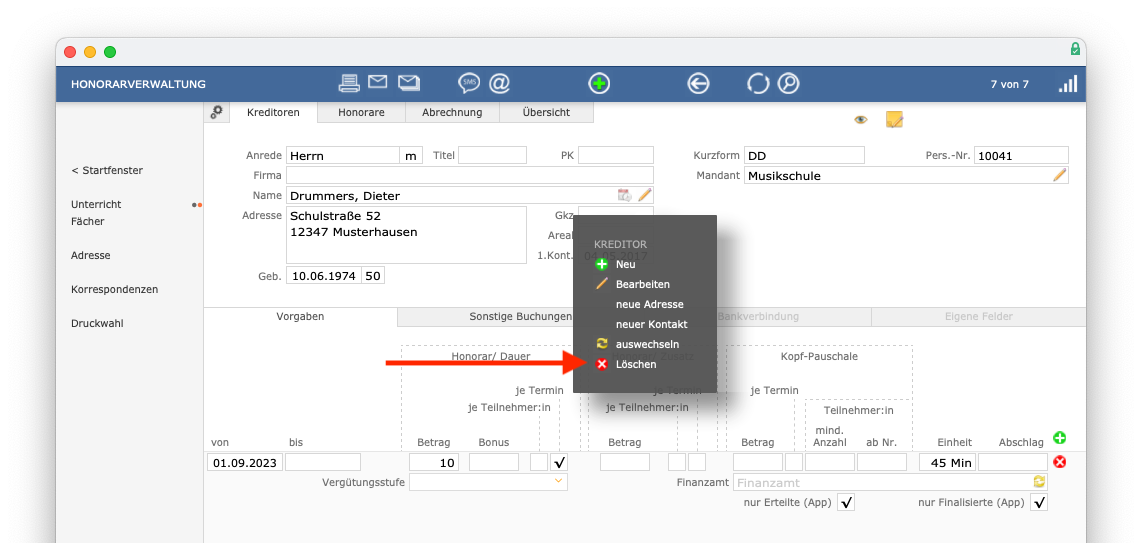The height and width of the screenshot is (543, 1142).
Task: Click the Anrede field showing 'Herrn'
Action: pos(342,155)
